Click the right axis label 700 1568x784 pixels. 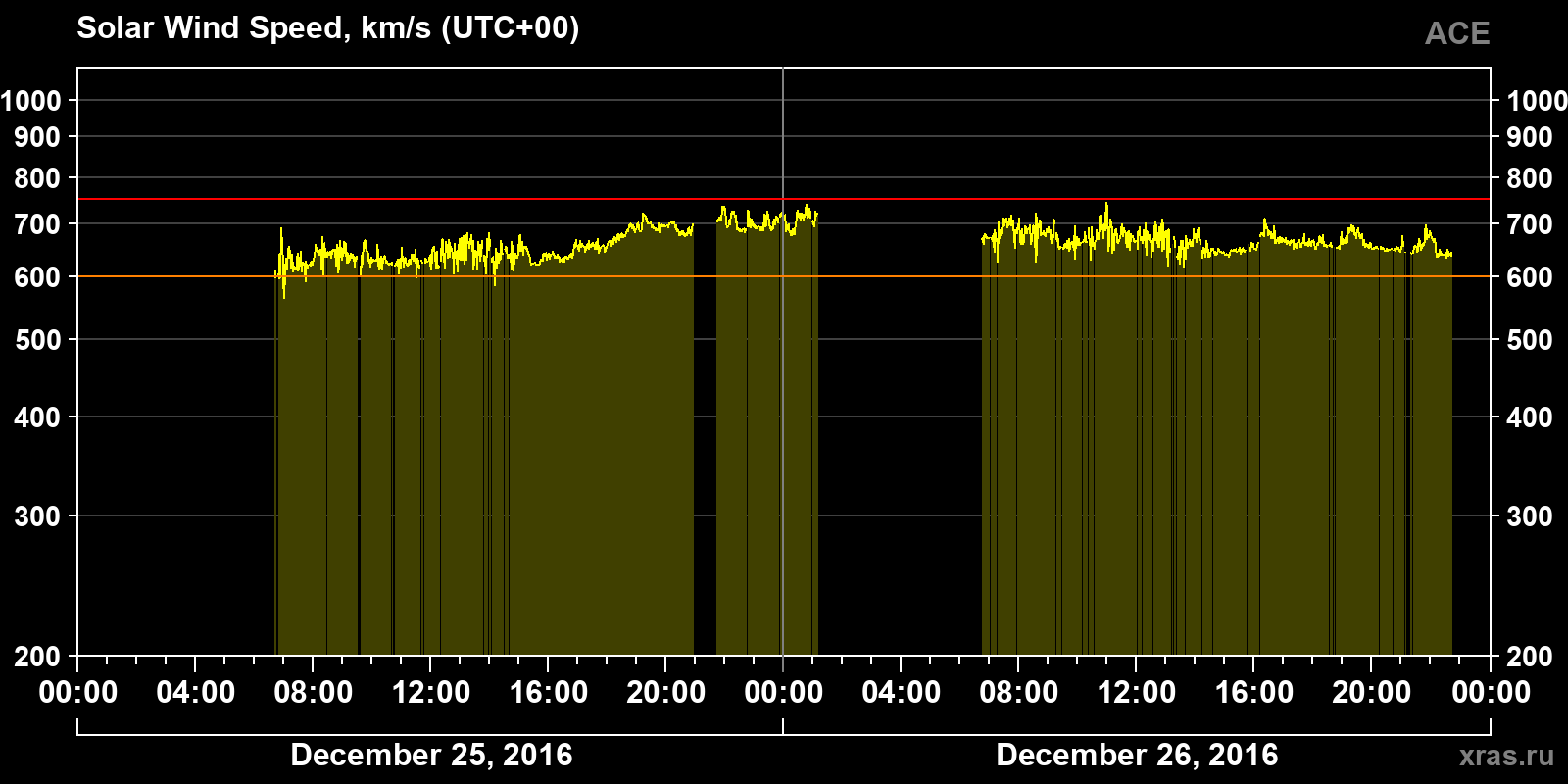point(1530,224)
